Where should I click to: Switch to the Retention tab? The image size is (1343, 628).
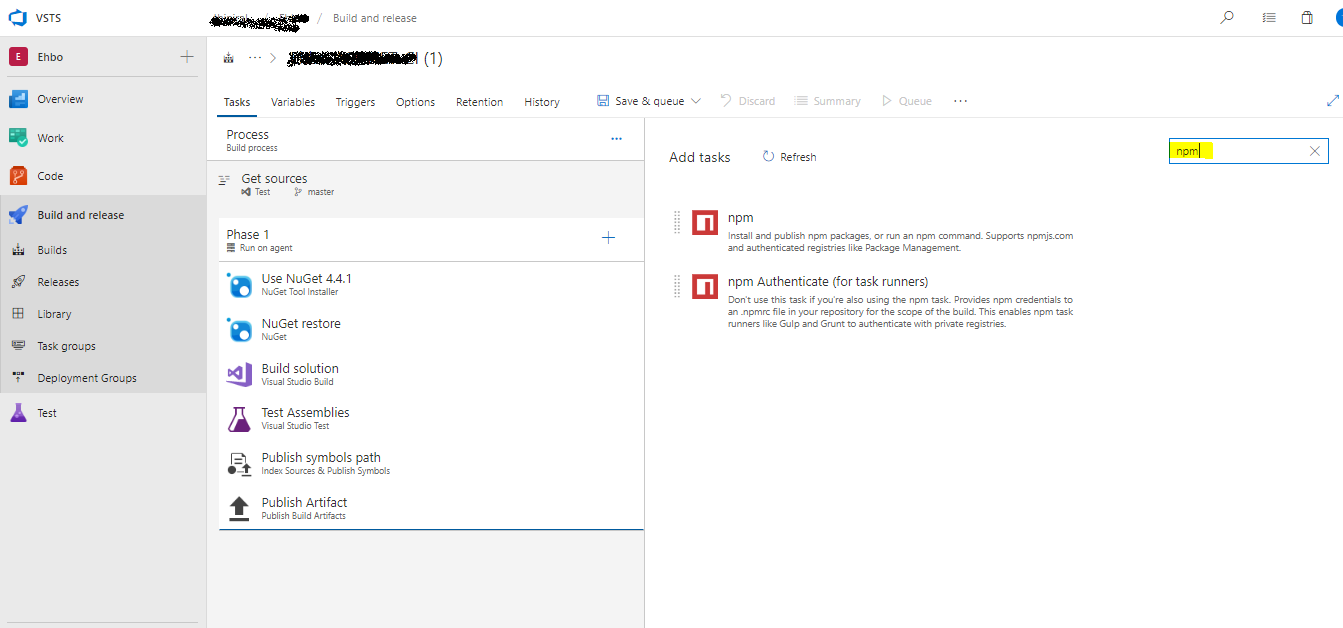pyautogui.click(x=479, y=102)
